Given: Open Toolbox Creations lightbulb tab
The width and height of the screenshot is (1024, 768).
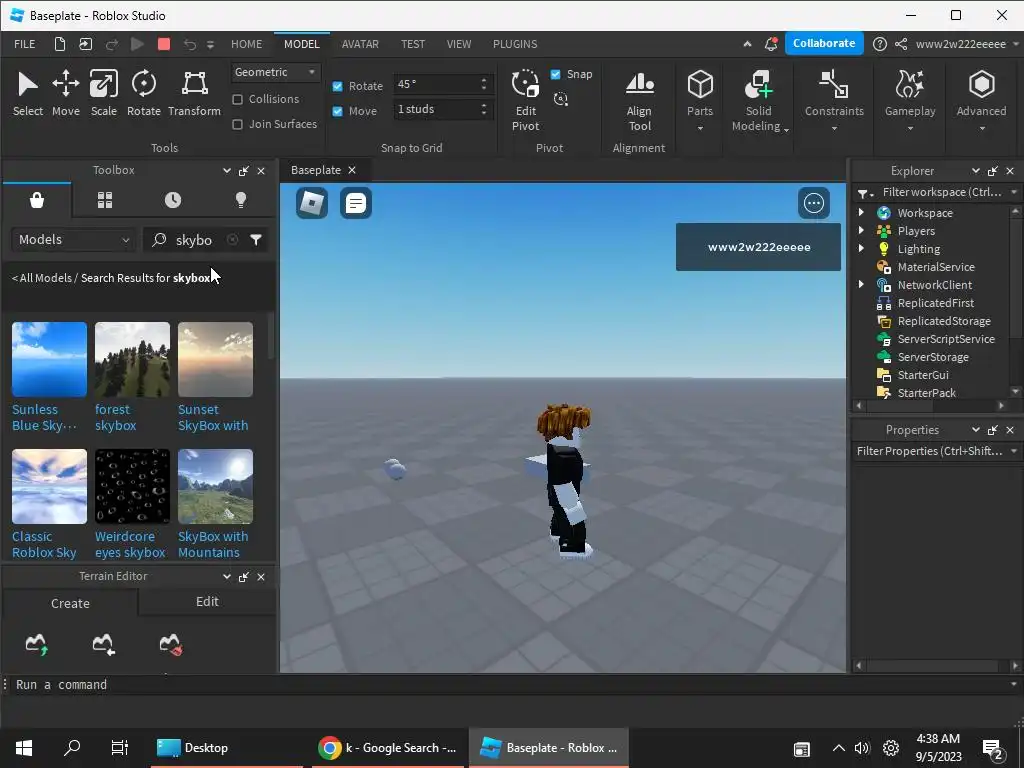Looking at the screenshot, I should click(241, 200).
